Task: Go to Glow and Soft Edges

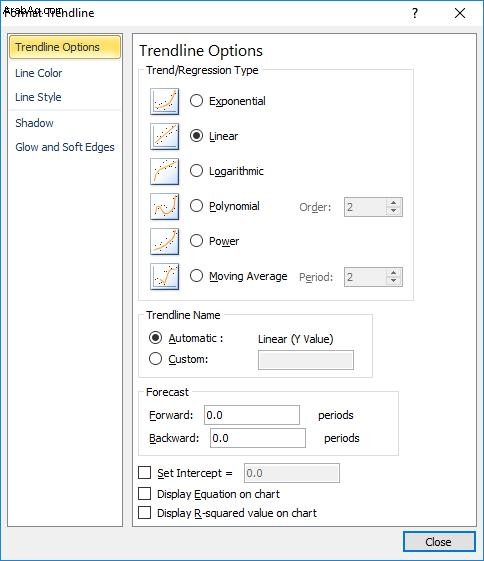Action: pos(65,147)
